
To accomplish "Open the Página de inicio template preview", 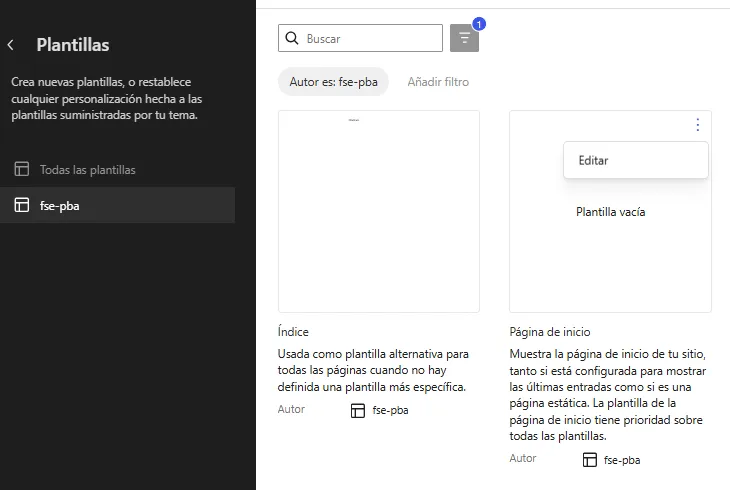I will (x=610, y=211).
